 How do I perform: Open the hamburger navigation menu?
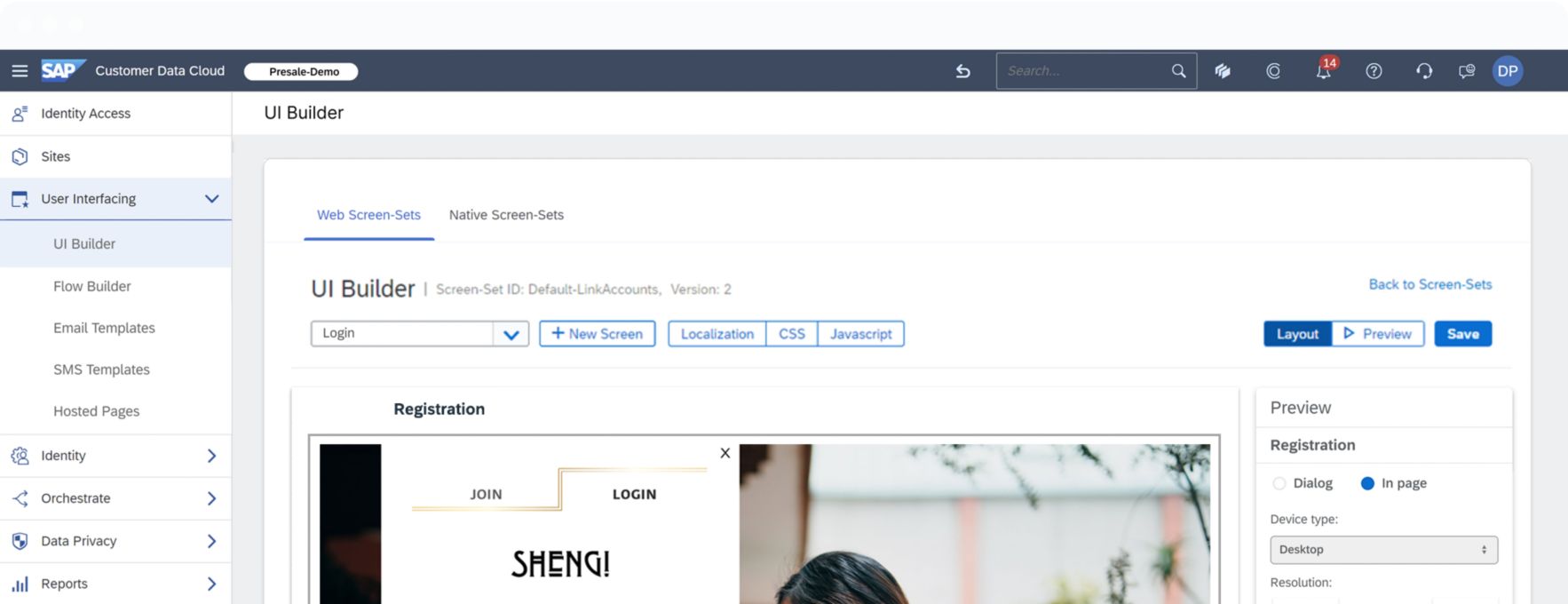click(20, 71)
